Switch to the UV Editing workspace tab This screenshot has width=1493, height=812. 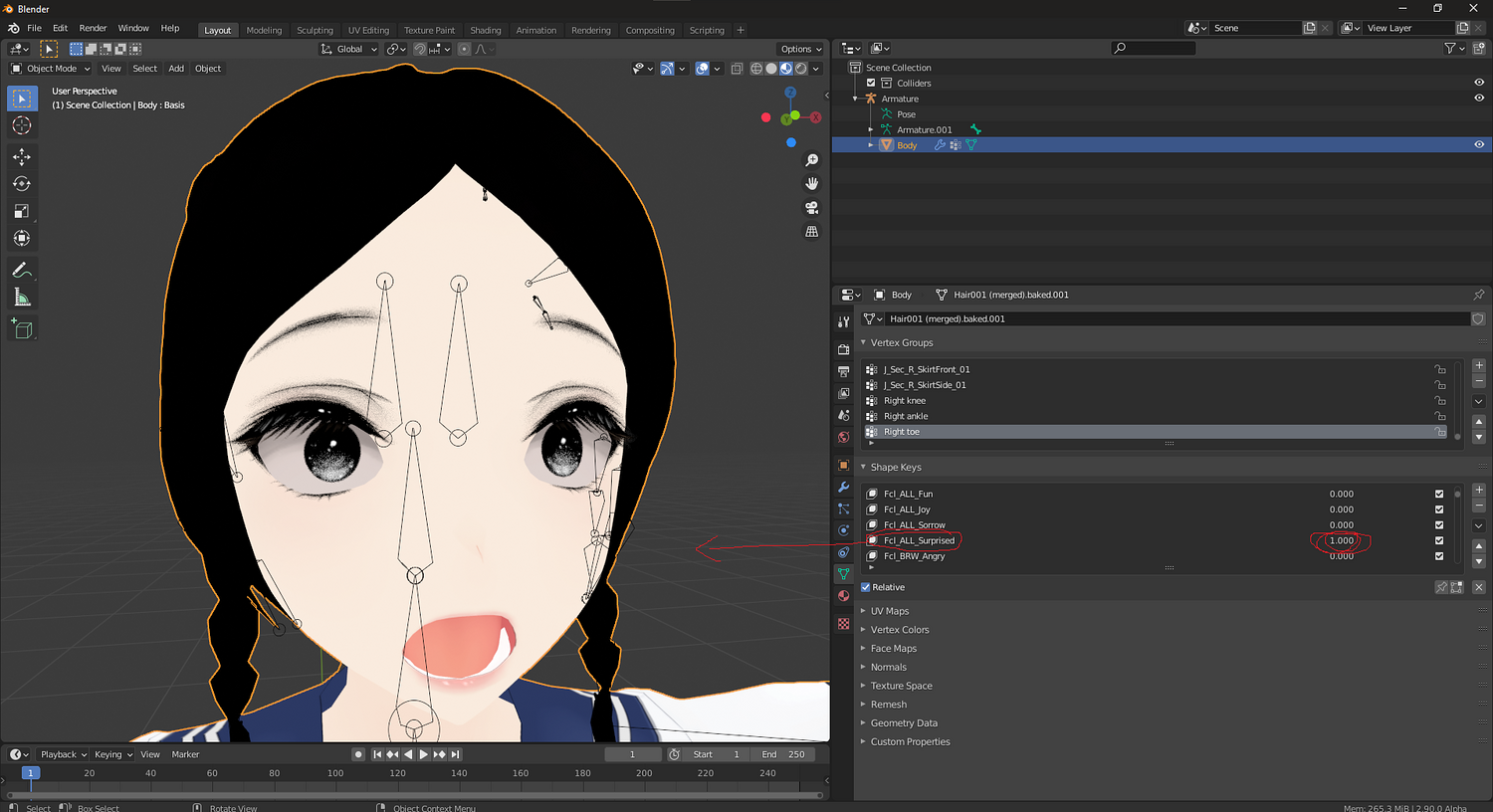coord(368,30)
